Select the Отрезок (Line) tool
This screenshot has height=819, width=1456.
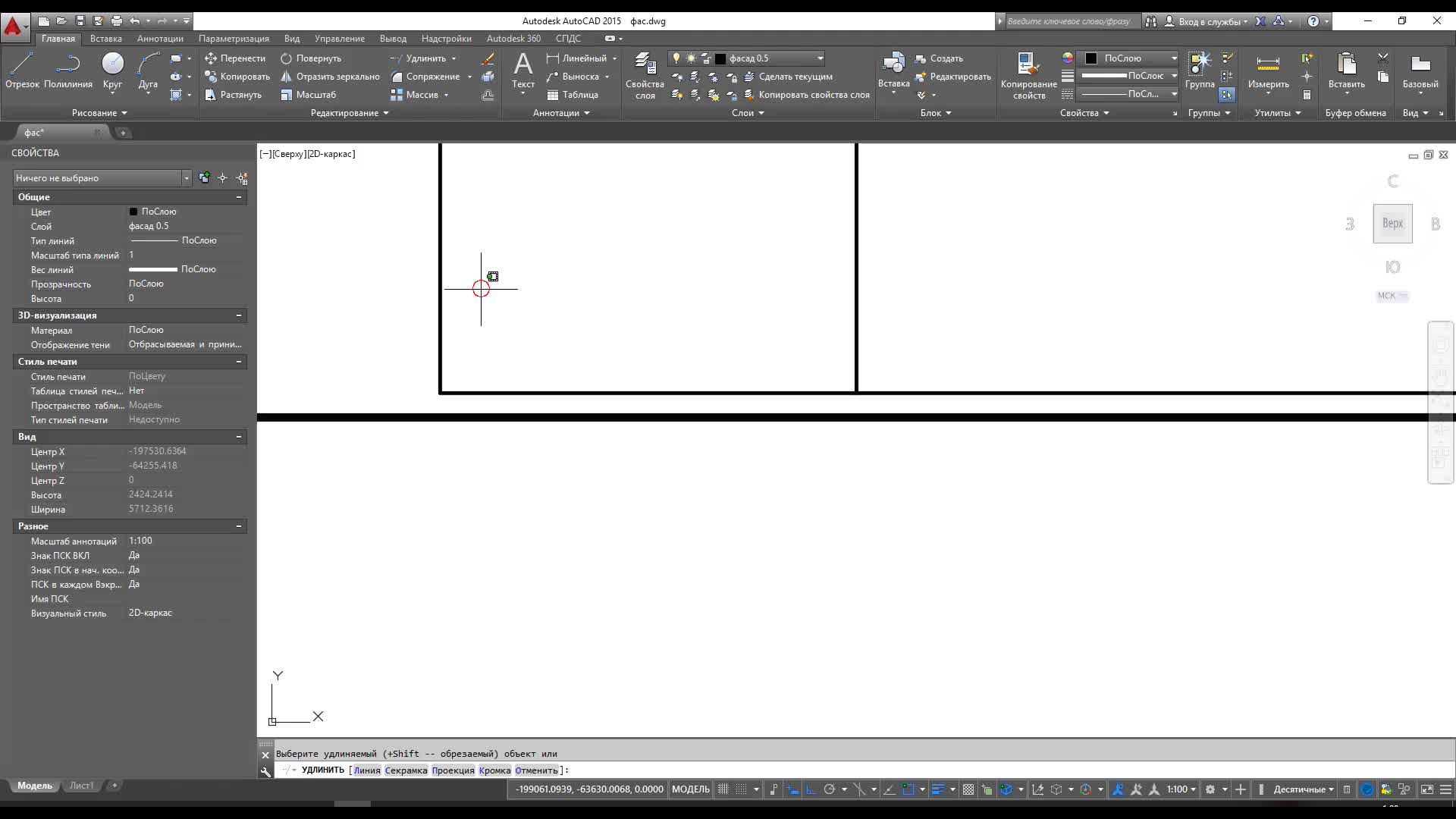click(x=21, y=71)
